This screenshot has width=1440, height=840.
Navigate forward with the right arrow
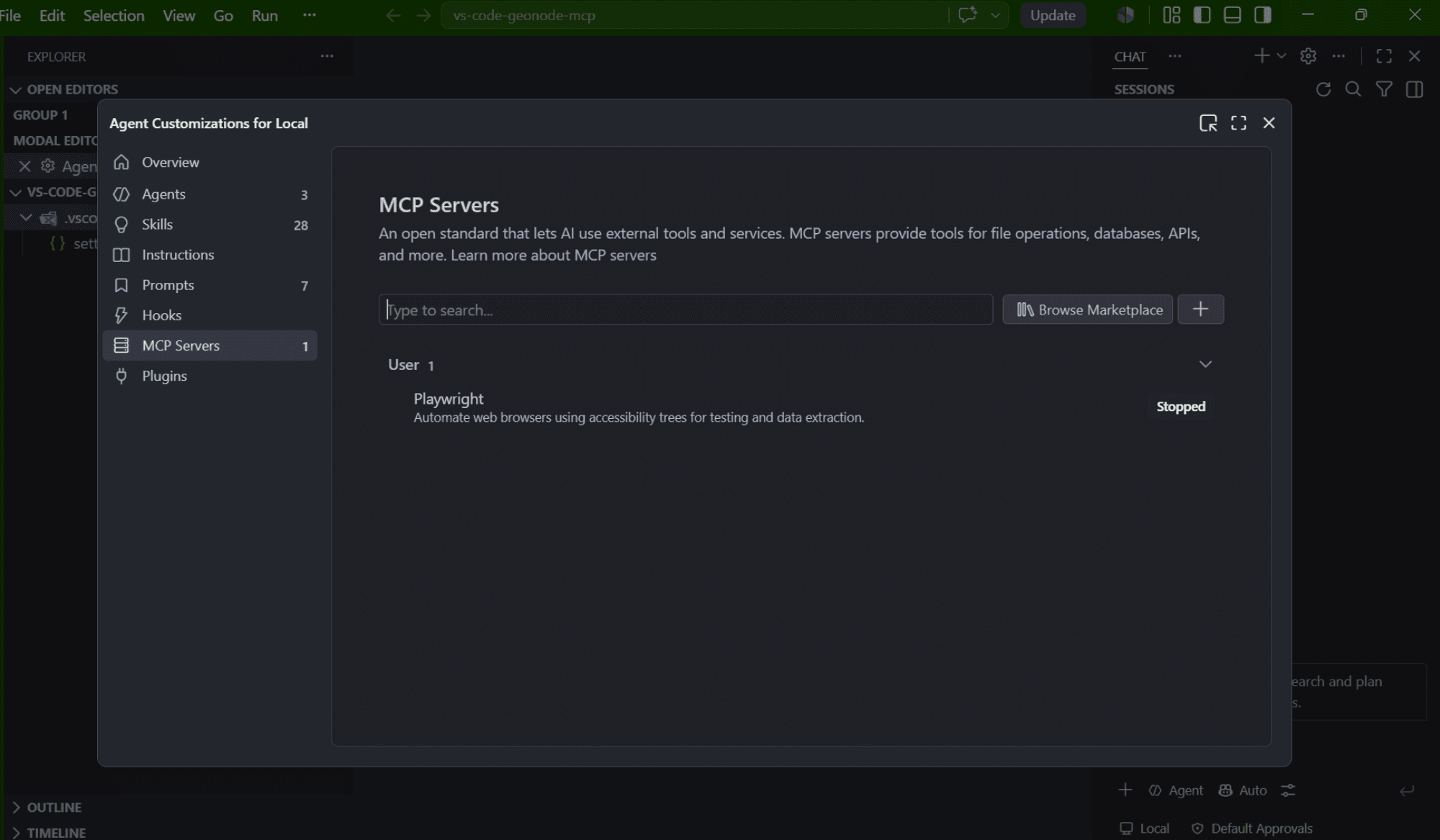pos(423,15)
